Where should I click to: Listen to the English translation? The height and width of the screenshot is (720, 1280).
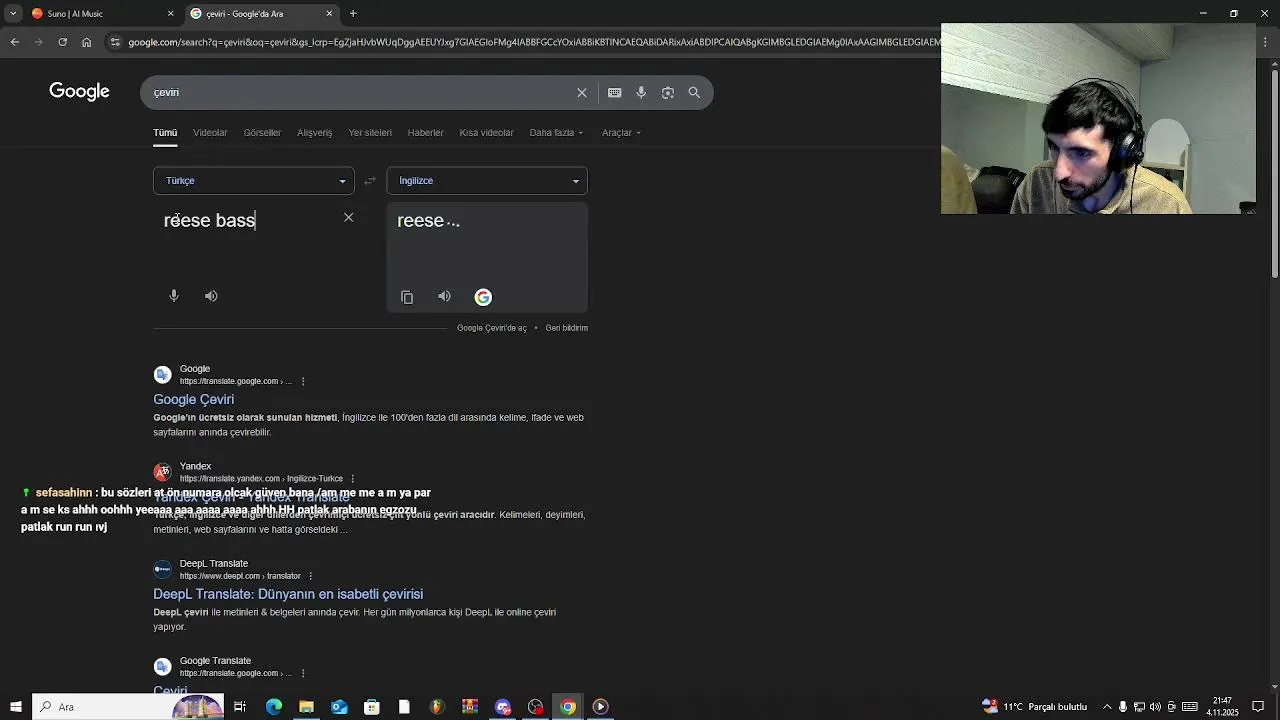point(444,296)
